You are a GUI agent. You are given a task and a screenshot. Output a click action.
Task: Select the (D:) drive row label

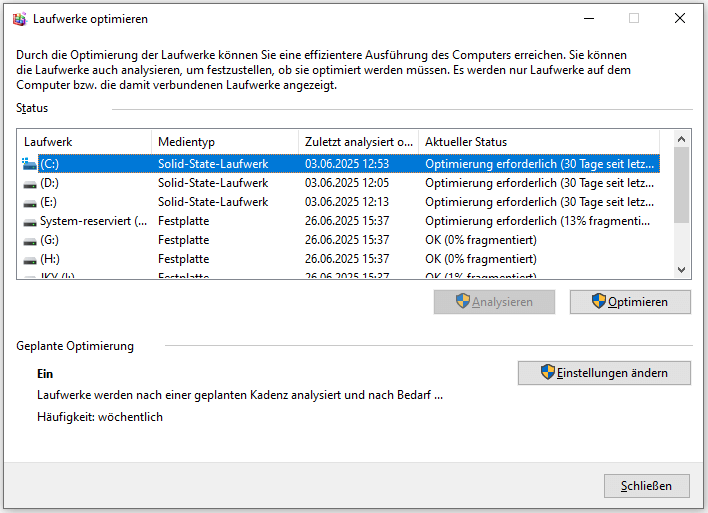[x=49, y=183]
